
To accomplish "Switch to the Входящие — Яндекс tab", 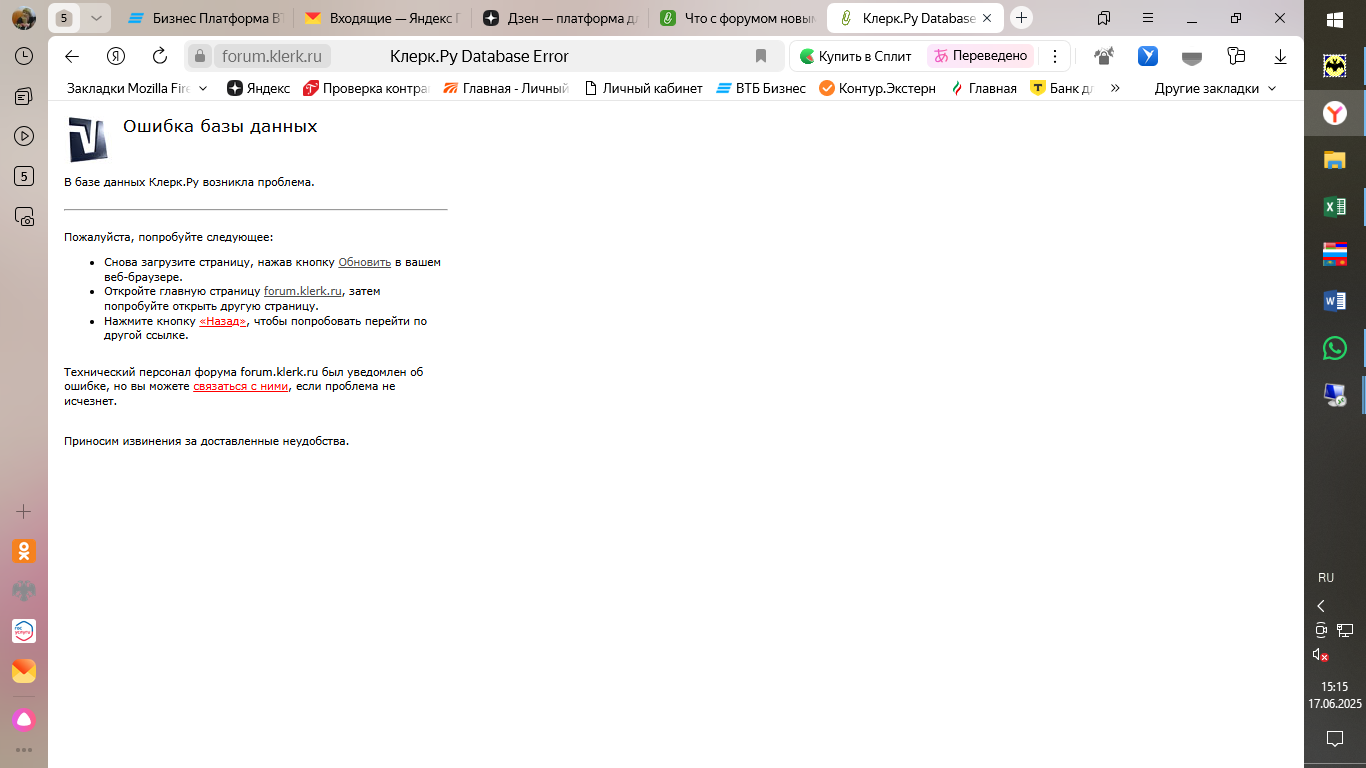I will click(x=382, y=18).
